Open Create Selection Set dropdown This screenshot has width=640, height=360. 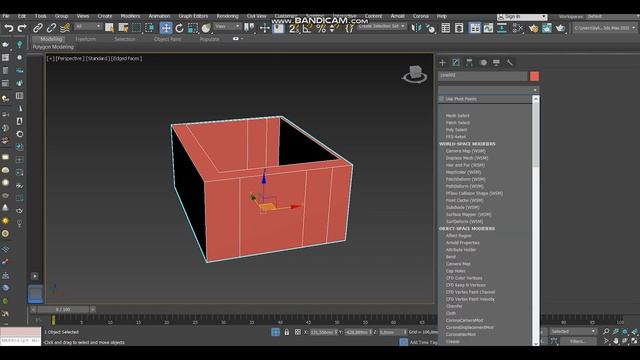382,27
